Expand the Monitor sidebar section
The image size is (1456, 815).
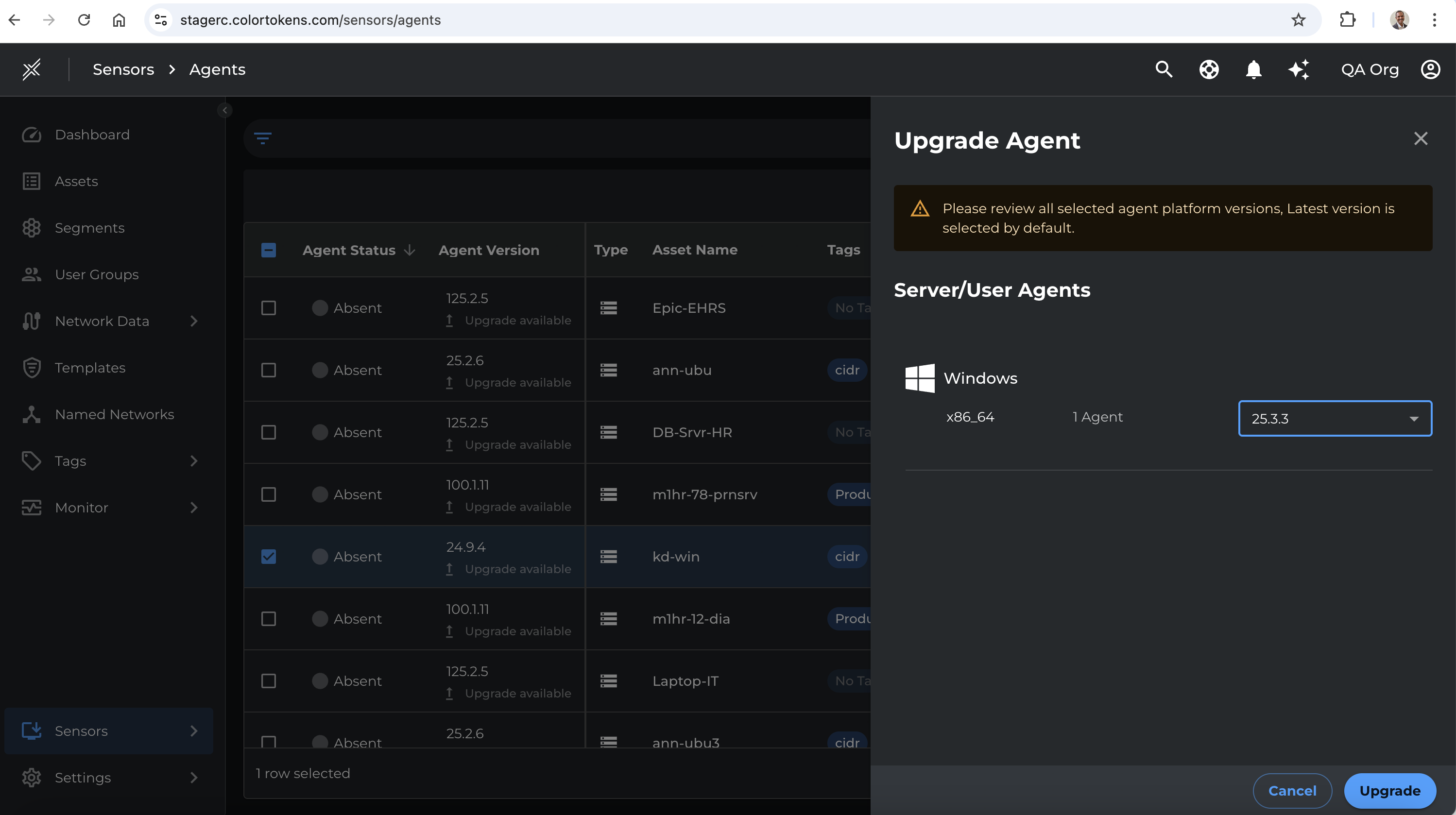(x=194, y=508)
